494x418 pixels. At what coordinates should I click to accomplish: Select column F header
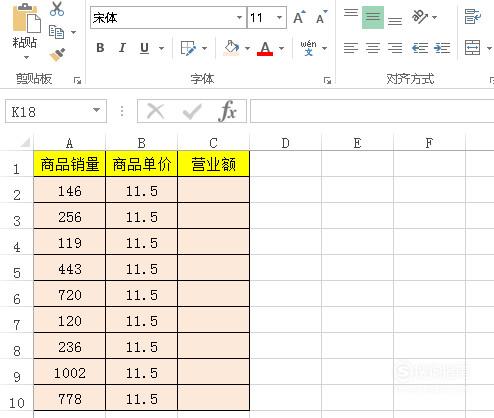pyautogui.click(x=429, y=143)
